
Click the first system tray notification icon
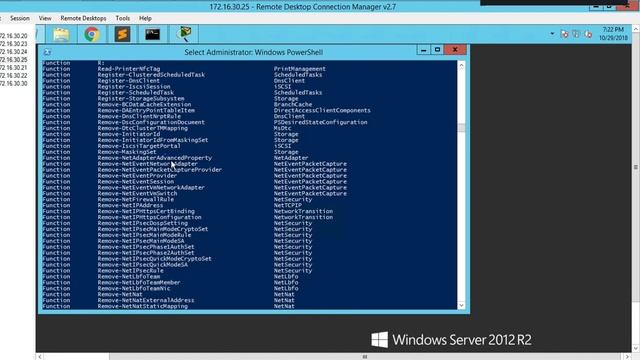click(x=564, y=34)
